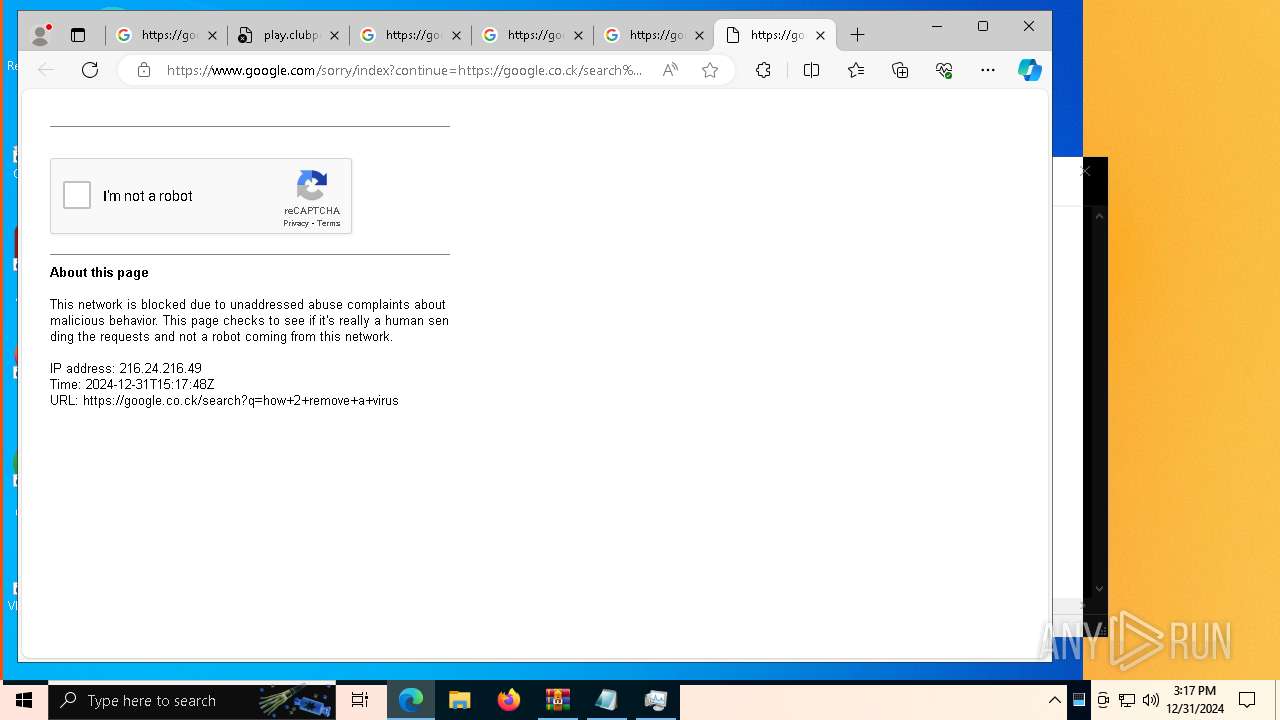Go back to the previous page

[x=46, y=70]
